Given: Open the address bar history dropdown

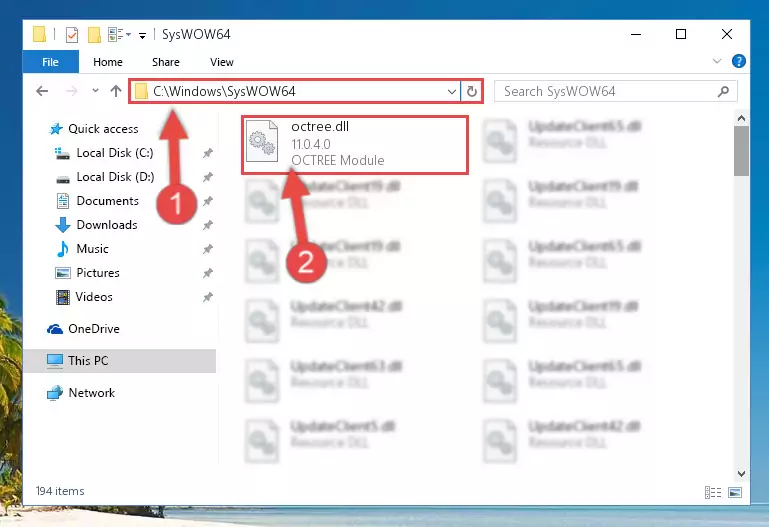Looking at the screenshot, I should (452, 91).
